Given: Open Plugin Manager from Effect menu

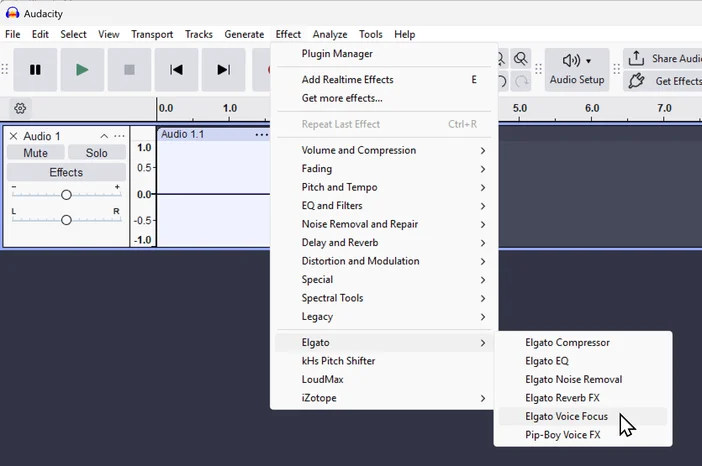Looking at the screenshot, I should pyautogui.click(x=384, y=54).
